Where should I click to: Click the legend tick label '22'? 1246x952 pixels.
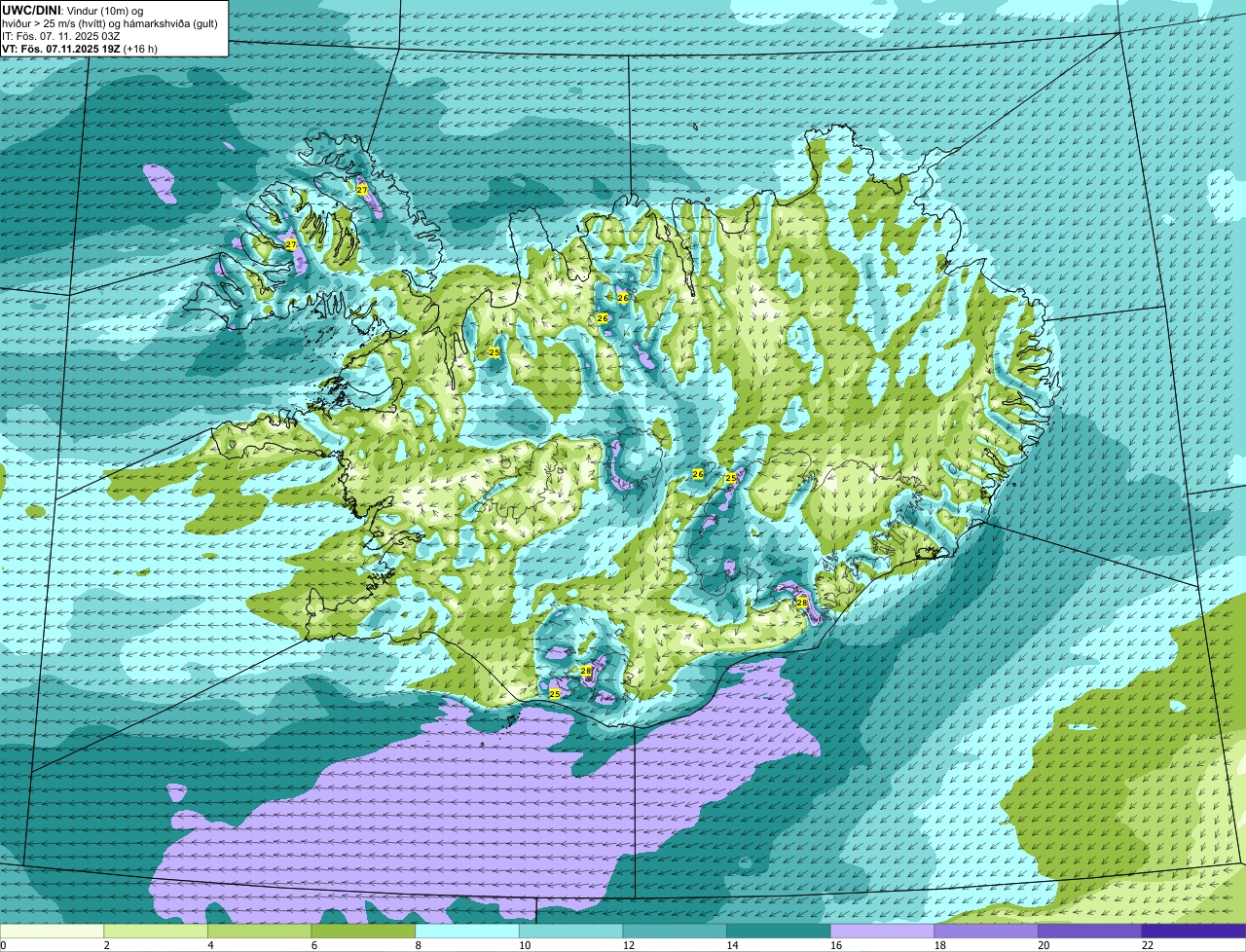pyautogui.click(x=1148, y=945)
